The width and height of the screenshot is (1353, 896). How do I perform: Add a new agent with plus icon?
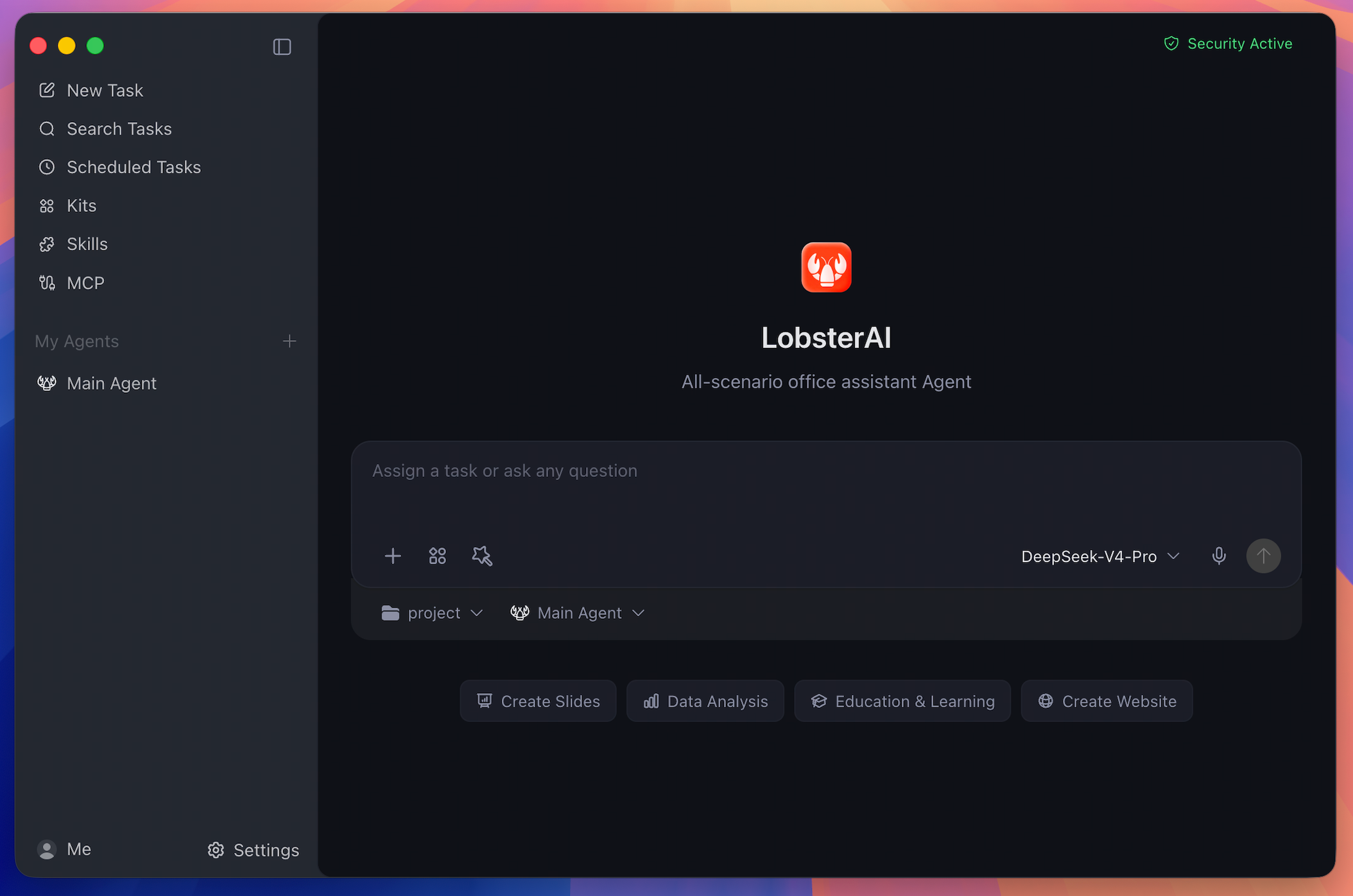(x=289, y=341)
